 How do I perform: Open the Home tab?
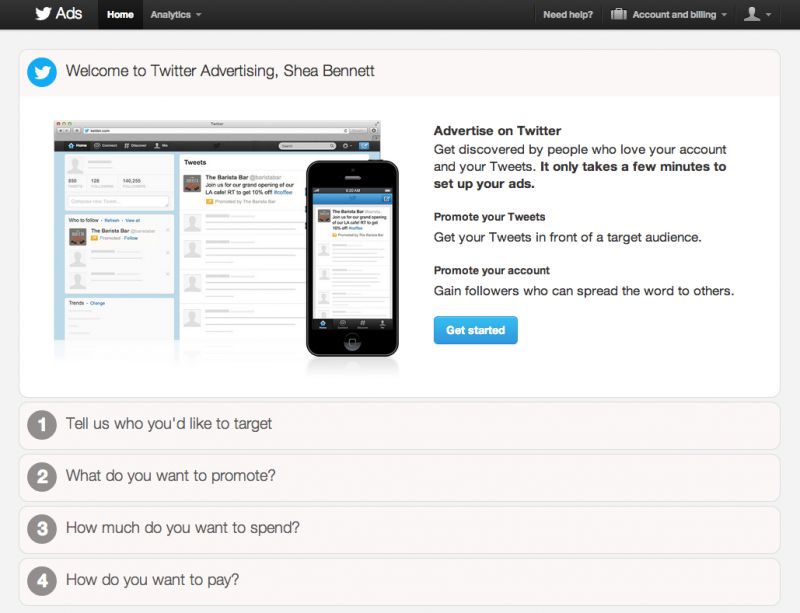[120, 14]
